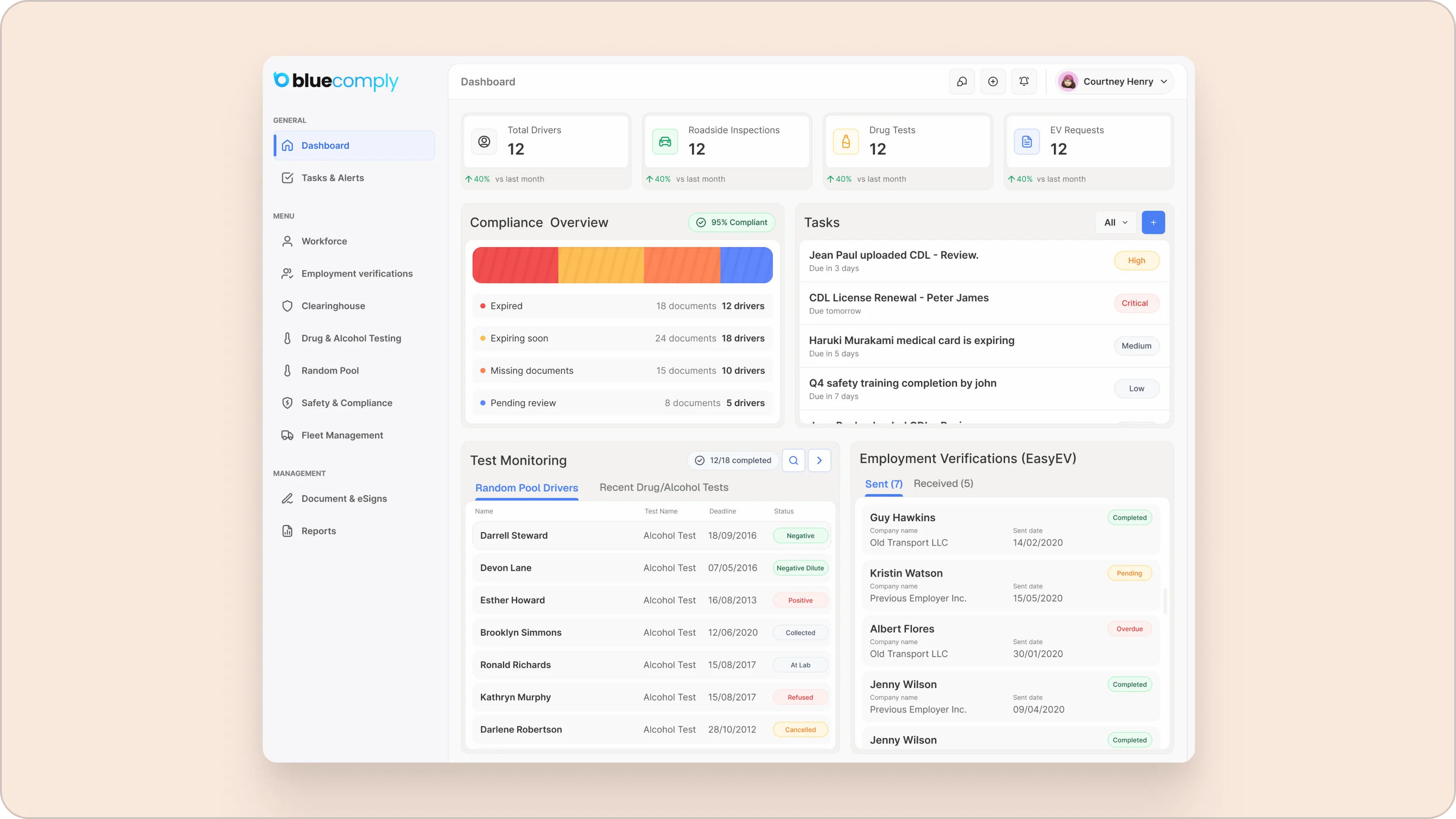
Task: Click the Employment Verifications list scrollbar
Action: pyautogui.click(x=1165, y=601)
